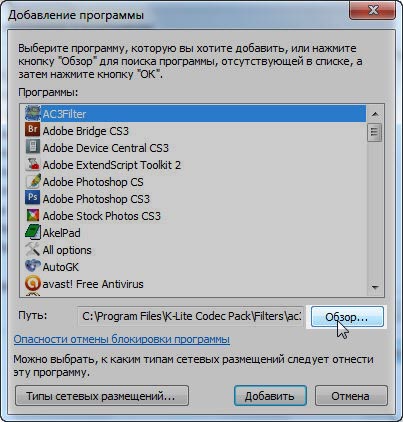Click the Adobe Device Central CS3 icon
Viewport: 403px width, 422px height.
tap(33, 147)
